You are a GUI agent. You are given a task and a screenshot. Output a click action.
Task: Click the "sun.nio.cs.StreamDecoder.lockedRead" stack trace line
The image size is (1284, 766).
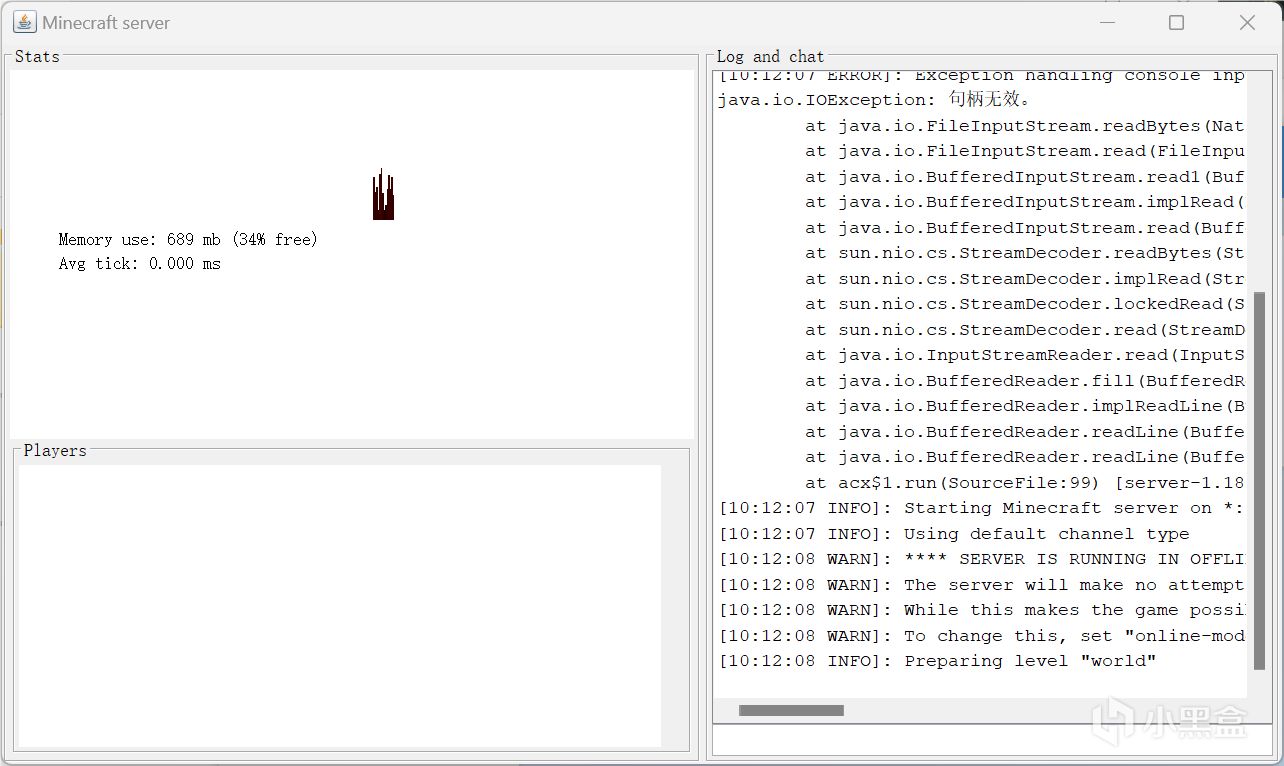point(1025,304)
